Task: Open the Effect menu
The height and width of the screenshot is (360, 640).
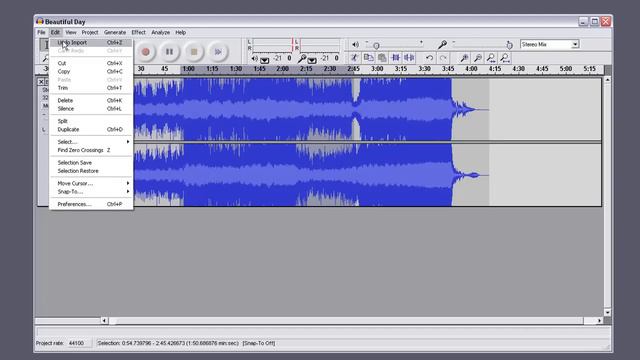Action: coord(138,32)
